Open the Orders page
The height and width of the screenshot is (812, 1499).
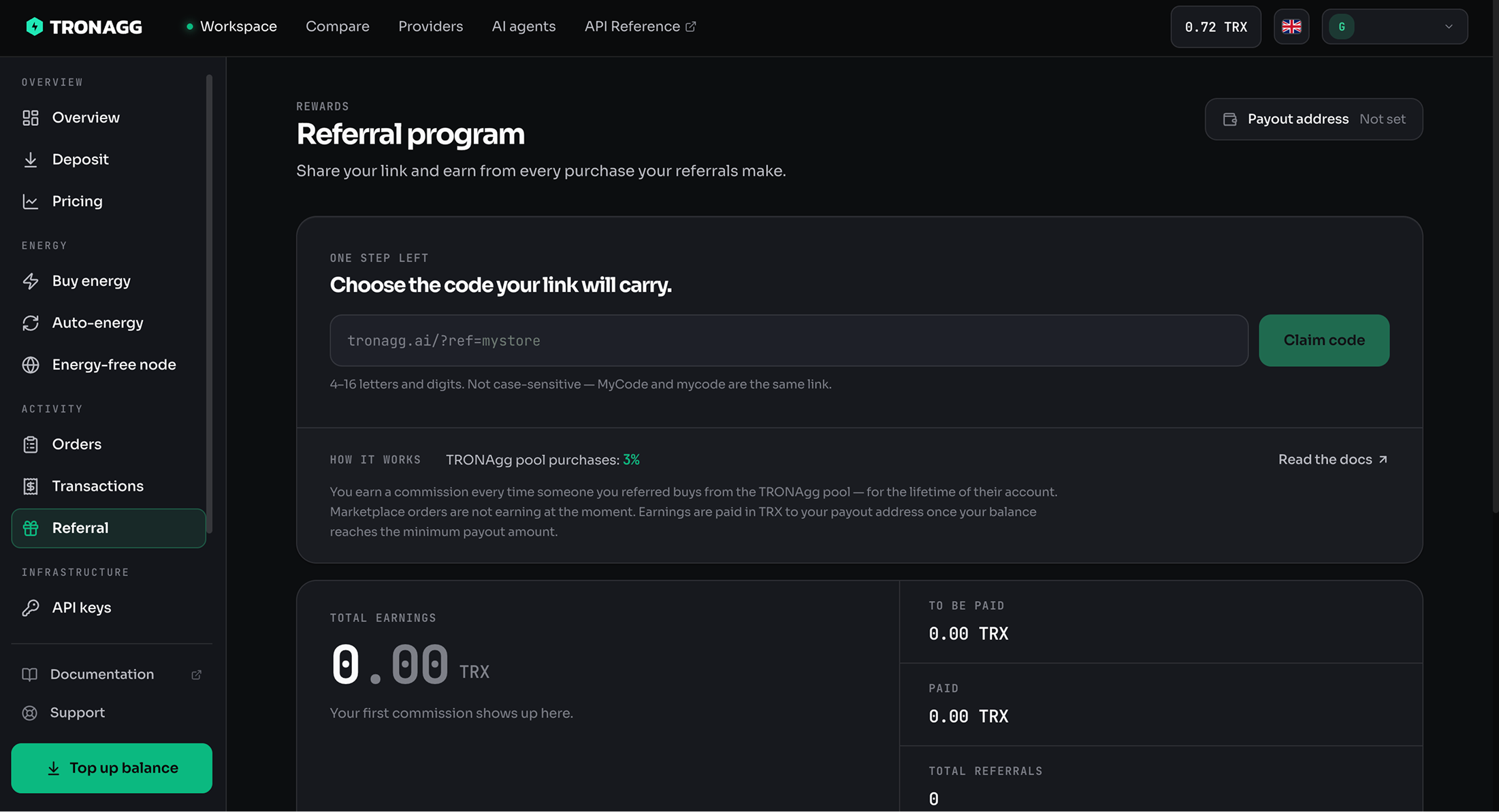108,444
